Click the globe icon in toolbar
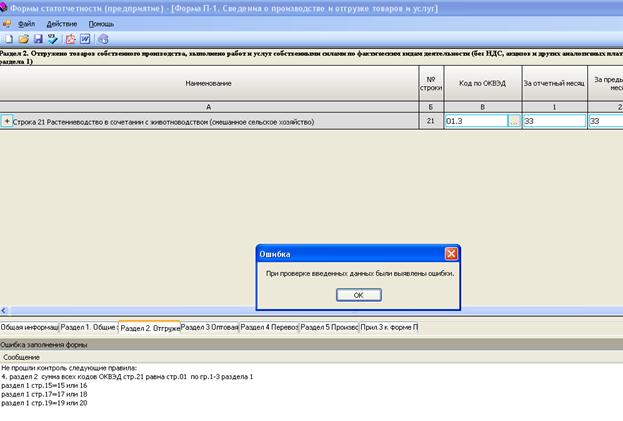Viewport: 623px width, 421px height. tap(103, 39)
